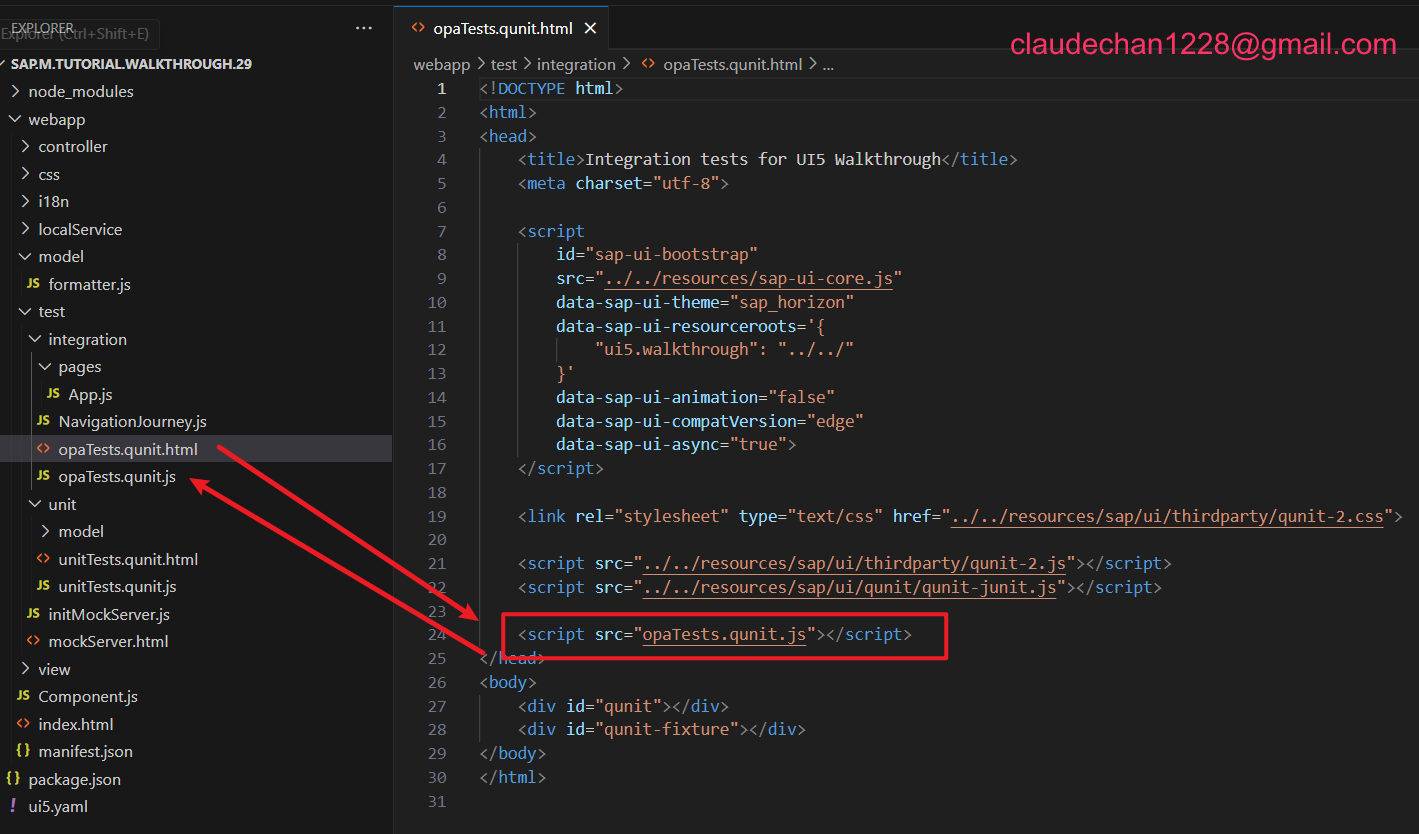Expand the view folder
The width and height of the screenshot is (1419, 834).
[25, 669]
